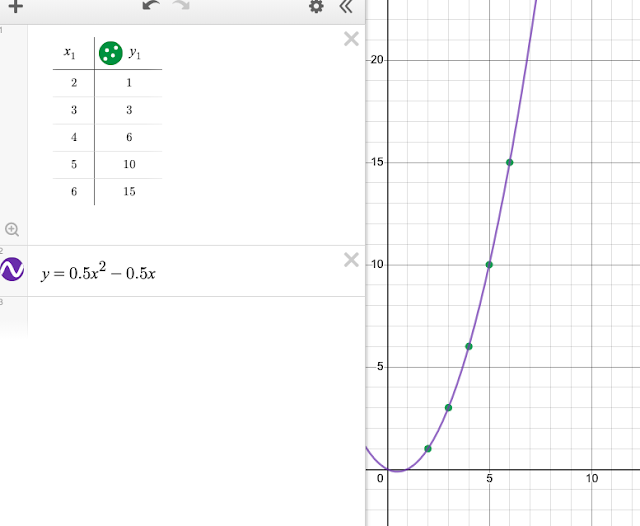Select table cell with value 10
640x526 pixels.
pyautogui.click(x=129, y=164)
